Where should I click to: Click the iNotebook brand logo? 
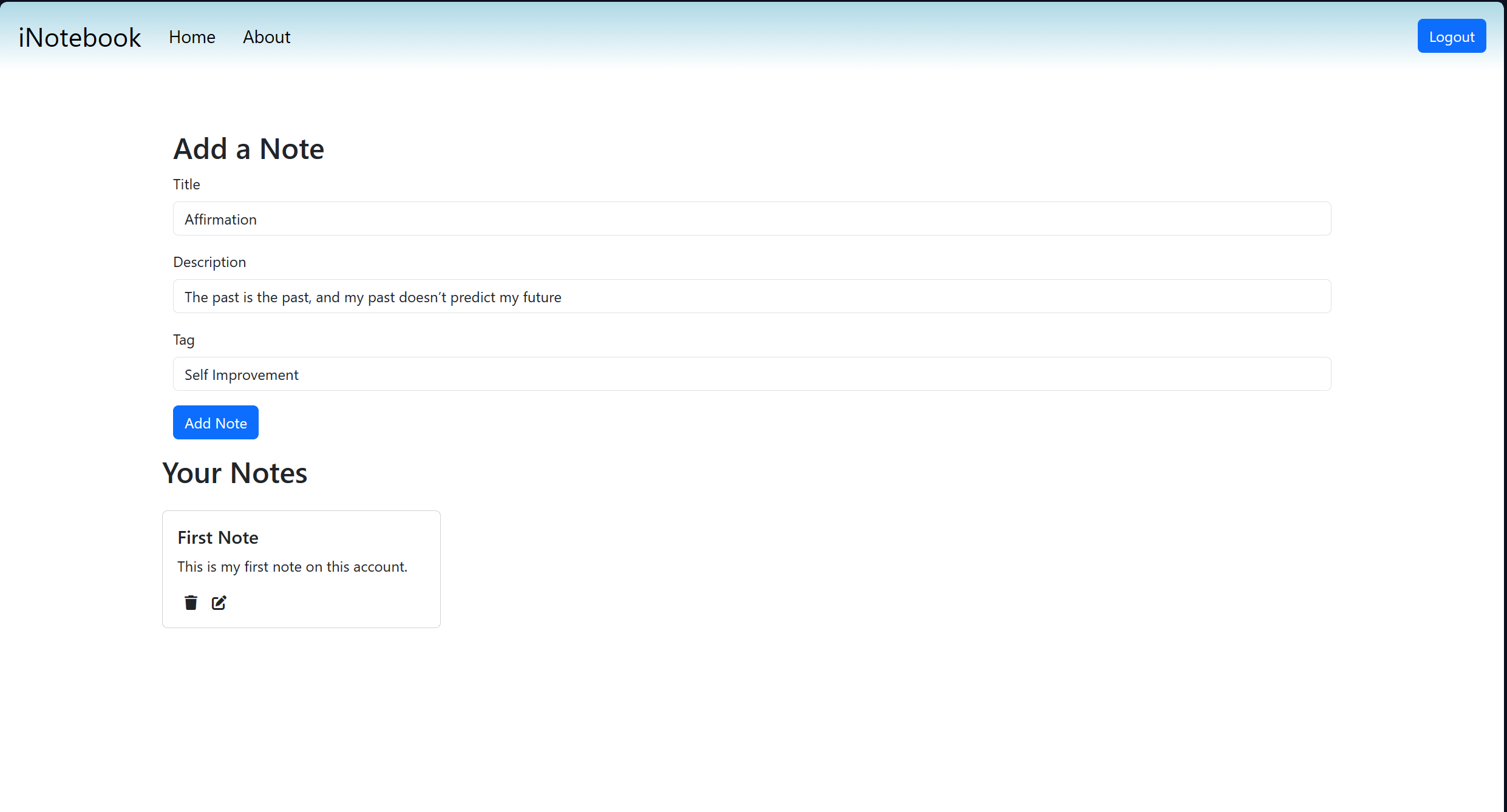[x=80, y=38]
